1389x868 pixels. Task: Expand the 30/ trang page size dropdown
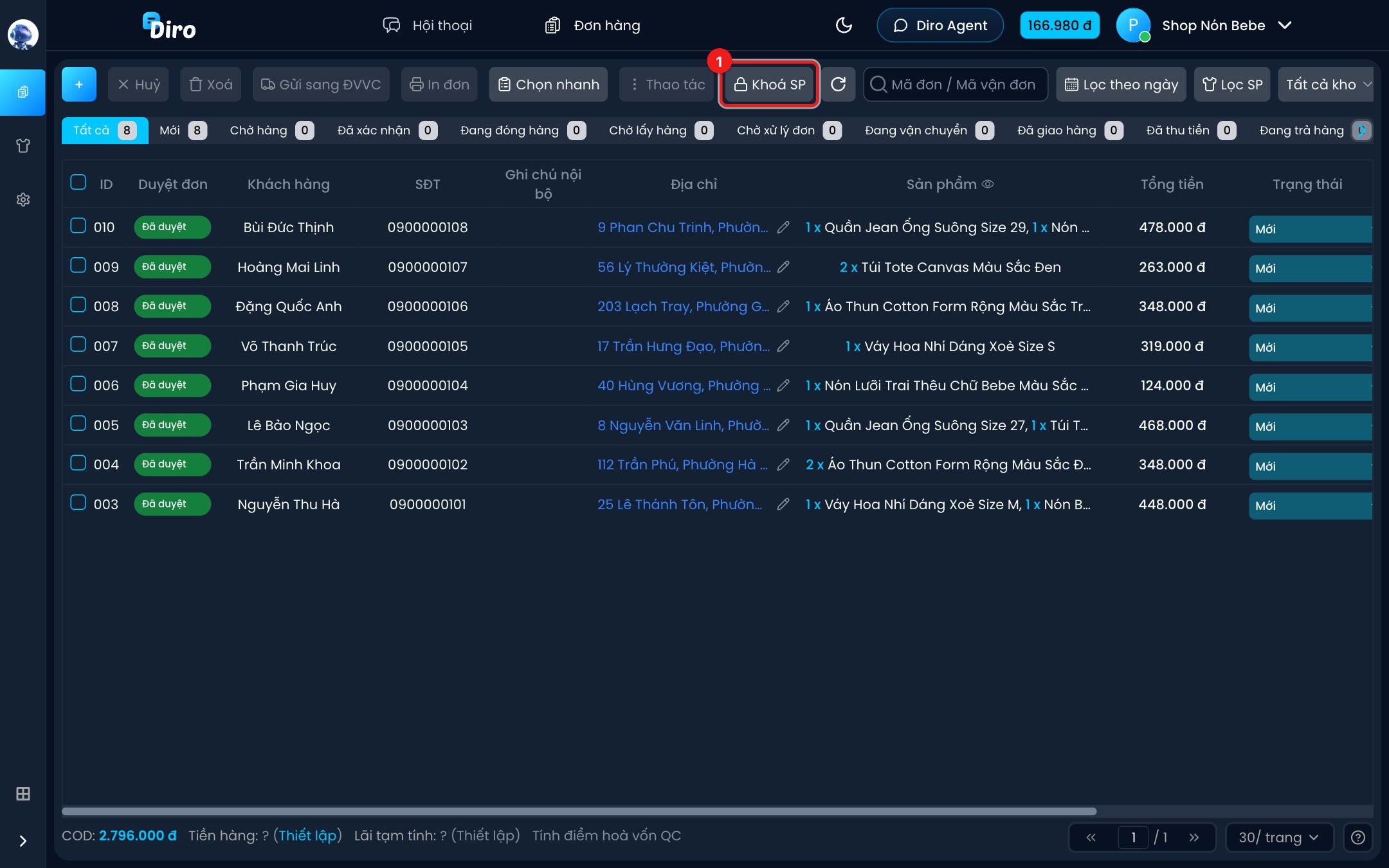pos(1278,838)
